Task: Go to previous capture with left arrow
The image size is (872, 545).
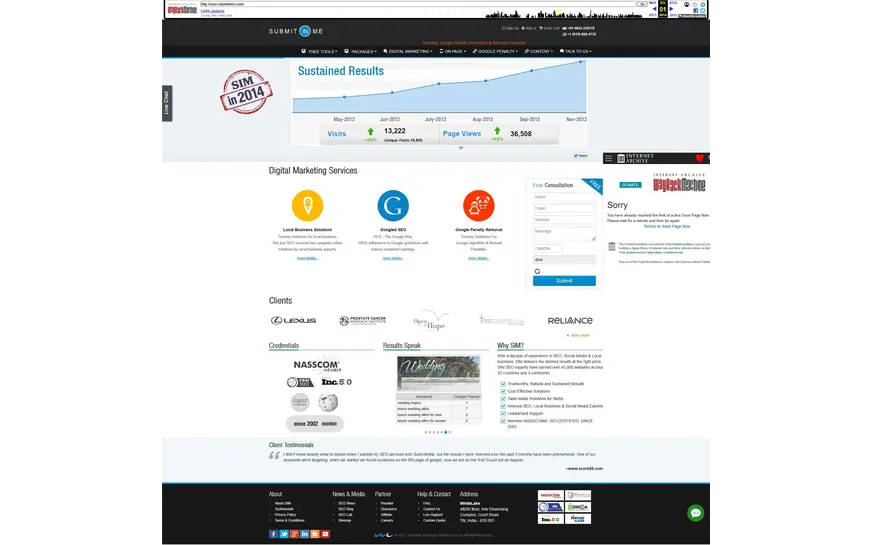Action: pyautogui.click(x=654, y=9)
